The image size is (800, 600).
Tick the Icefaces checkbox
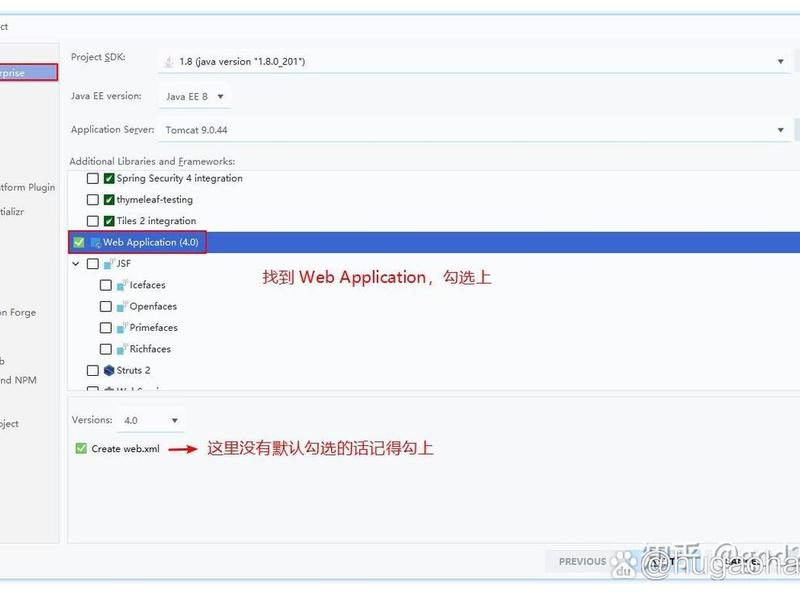click(x=106, y=285)
